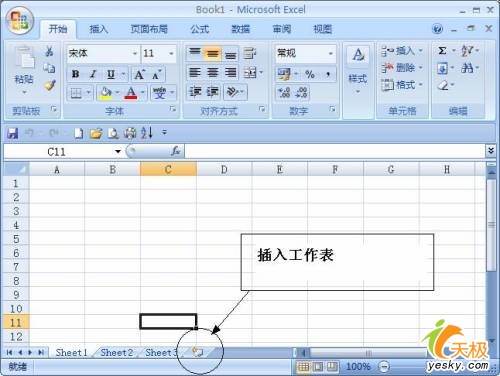The image size is (500, 376).
Task: Click the Copy icon in clipboard group
Action: pos(49,68)
